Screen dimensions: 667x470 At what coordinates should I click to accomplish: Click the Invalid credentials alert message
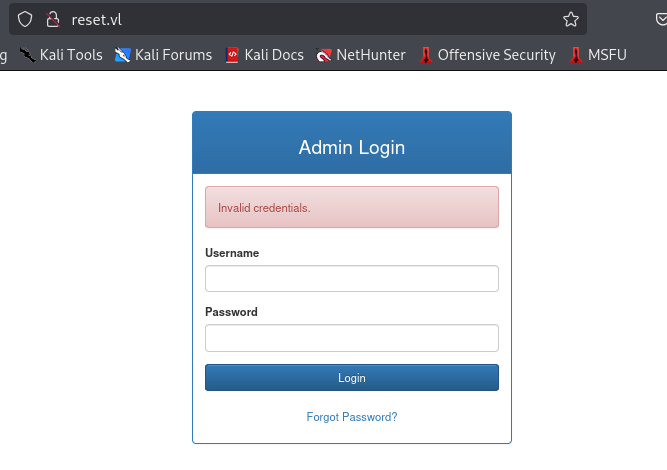(264, 208)
